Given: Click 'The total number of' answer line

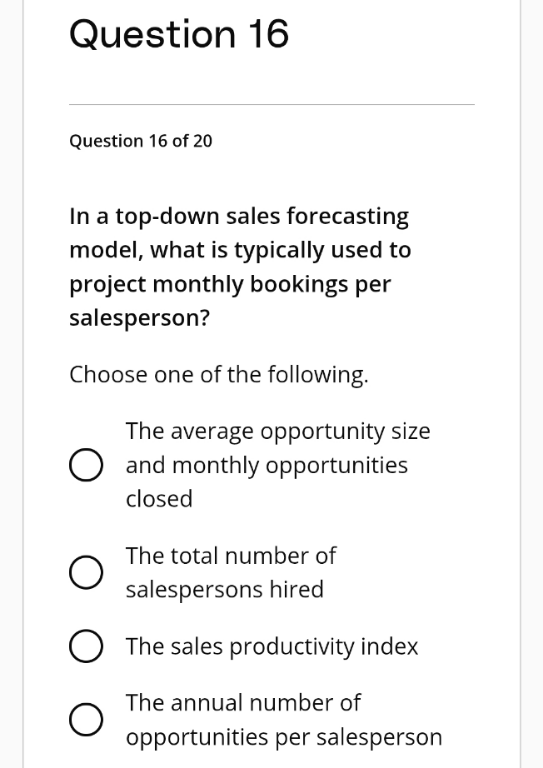Looking at the screenshot, I should click(231, 556).
